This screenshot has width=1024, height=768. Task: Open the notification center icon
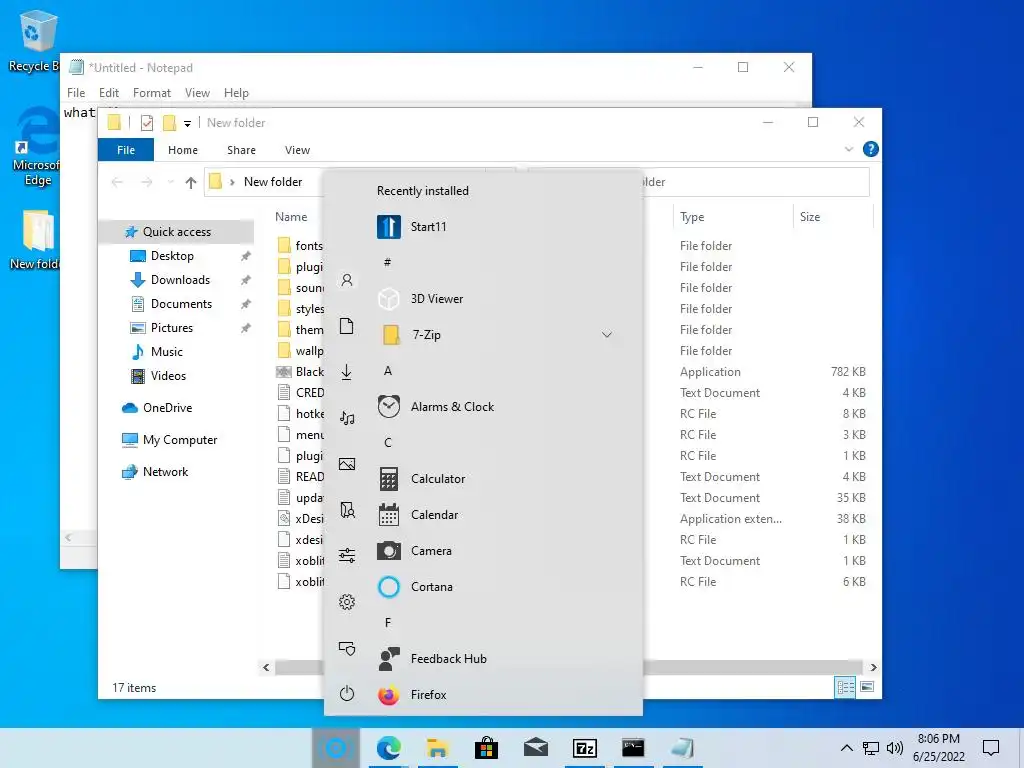point(991,748)
